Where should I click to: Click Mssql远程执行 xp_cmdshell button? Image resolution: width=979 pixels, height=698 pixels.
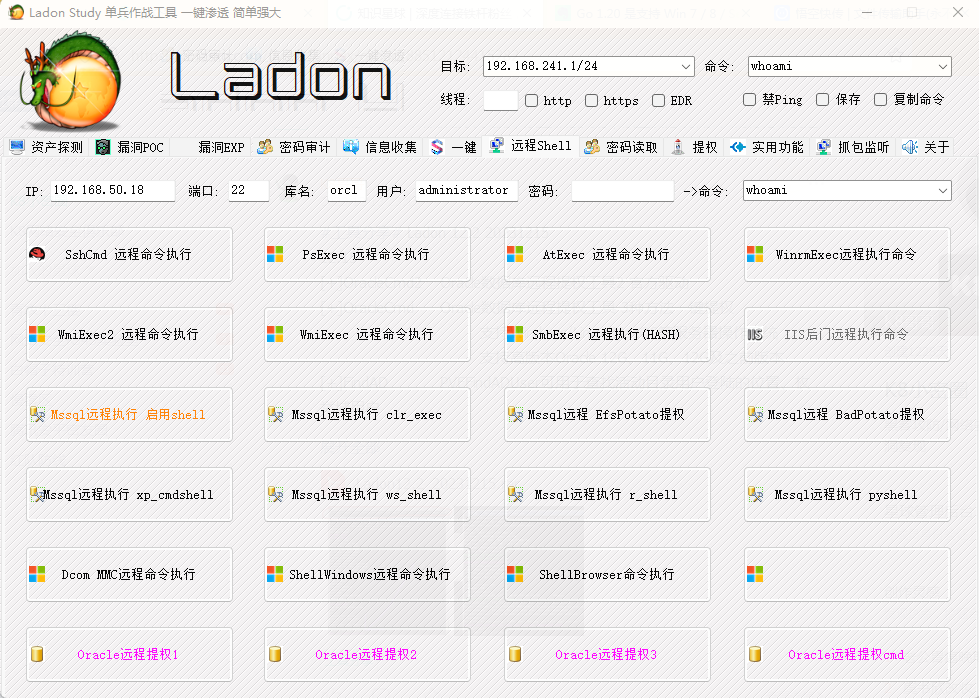click(x=129, y=494)
